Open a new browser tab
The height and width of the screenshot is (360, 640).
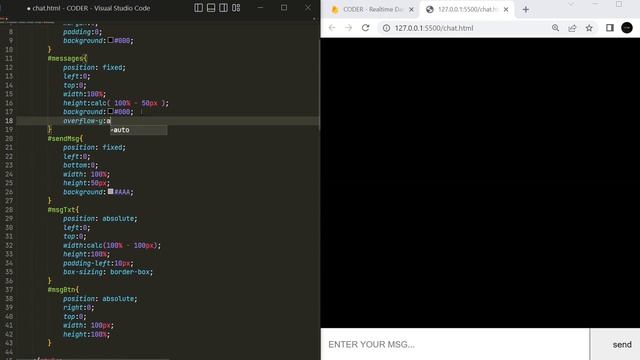(526, 9)
